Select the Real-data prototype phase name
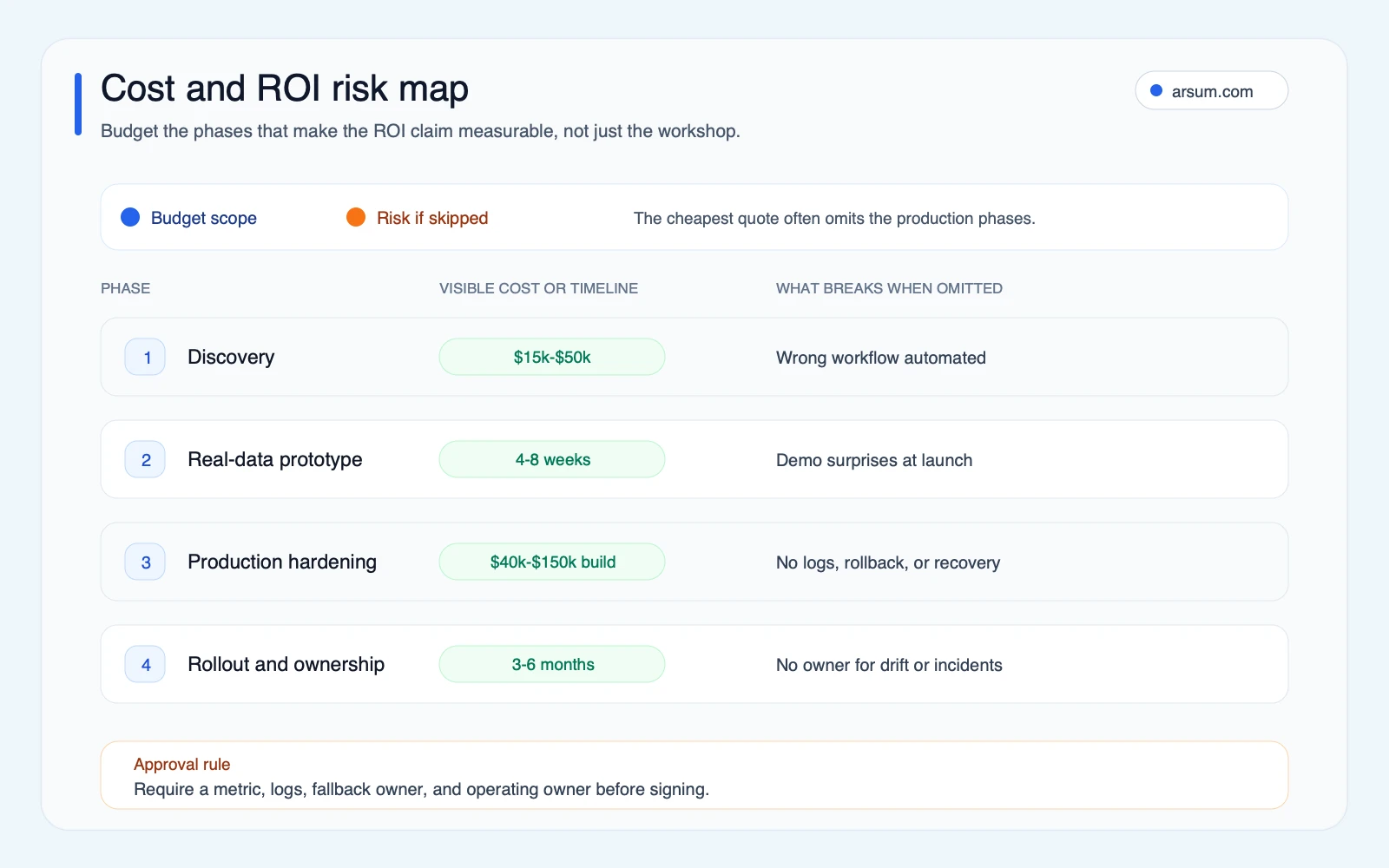Image resolution: width=1389 pixels, height=868 pixels. [275, 459]
